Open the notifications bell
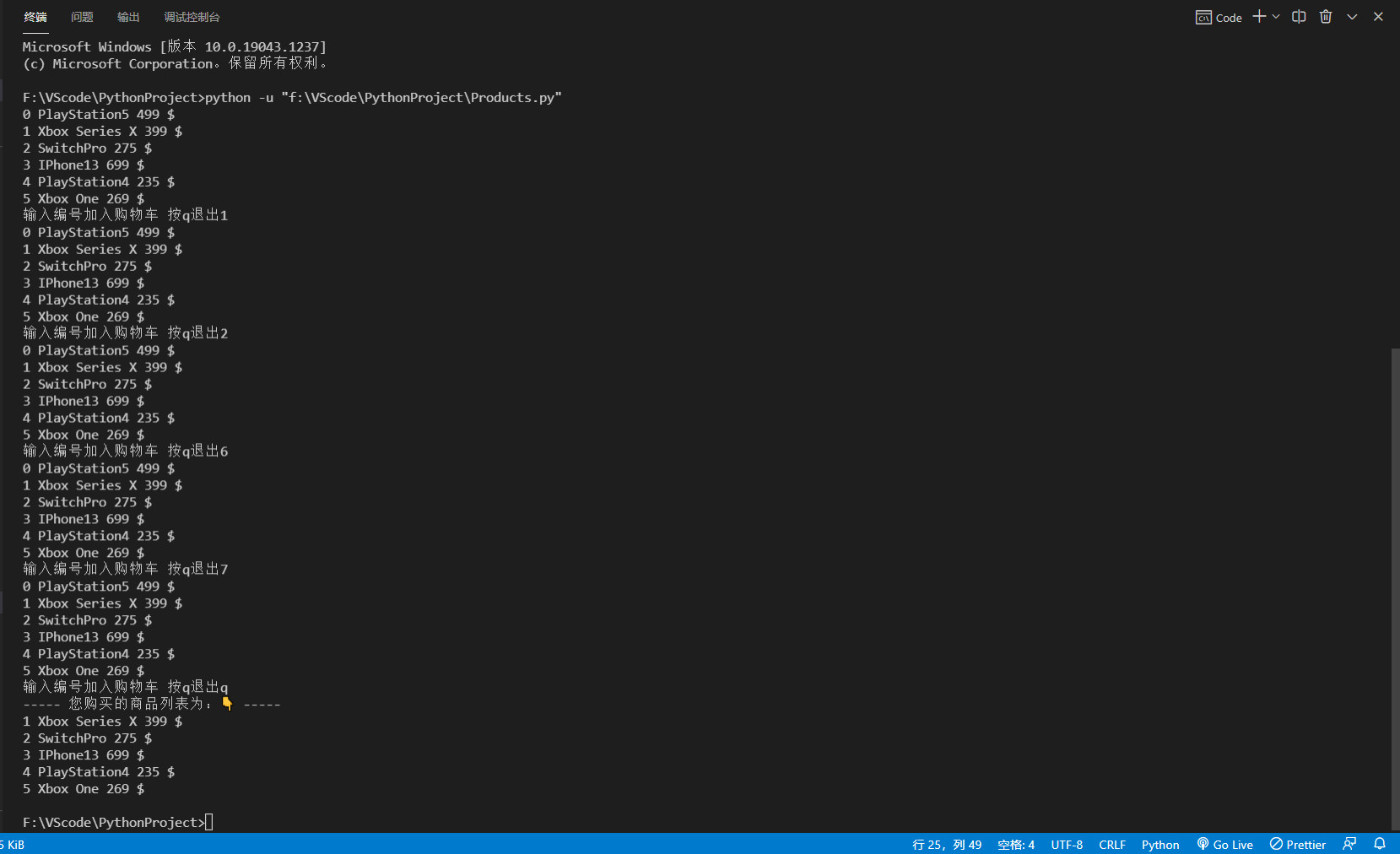Image resolution: width=1400 pixels, height=854 pixels. pyautogui.click(x=1380, y=844)
